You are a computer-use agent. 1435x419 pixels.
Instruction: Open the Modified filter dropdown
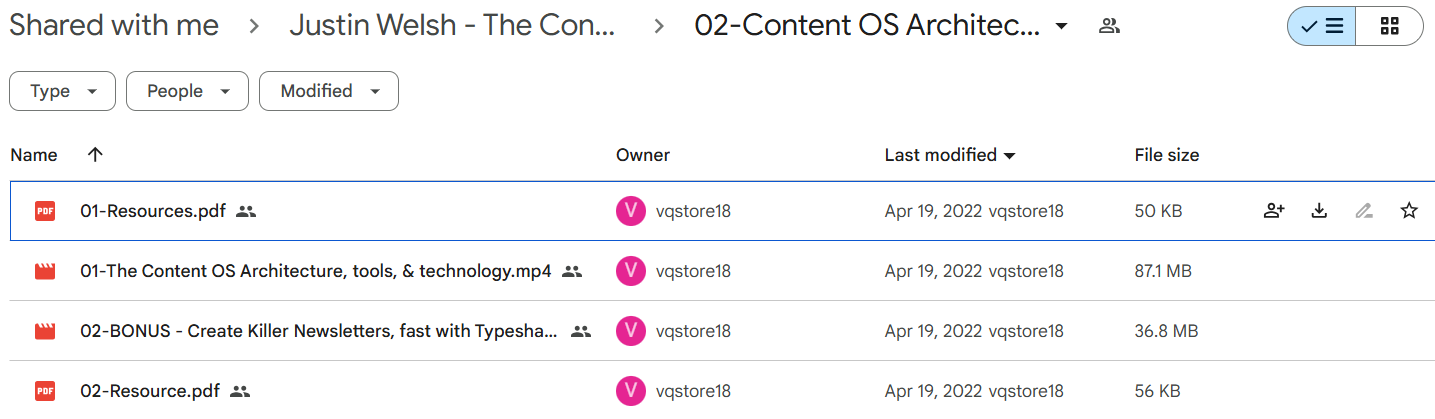pos(329,91)
